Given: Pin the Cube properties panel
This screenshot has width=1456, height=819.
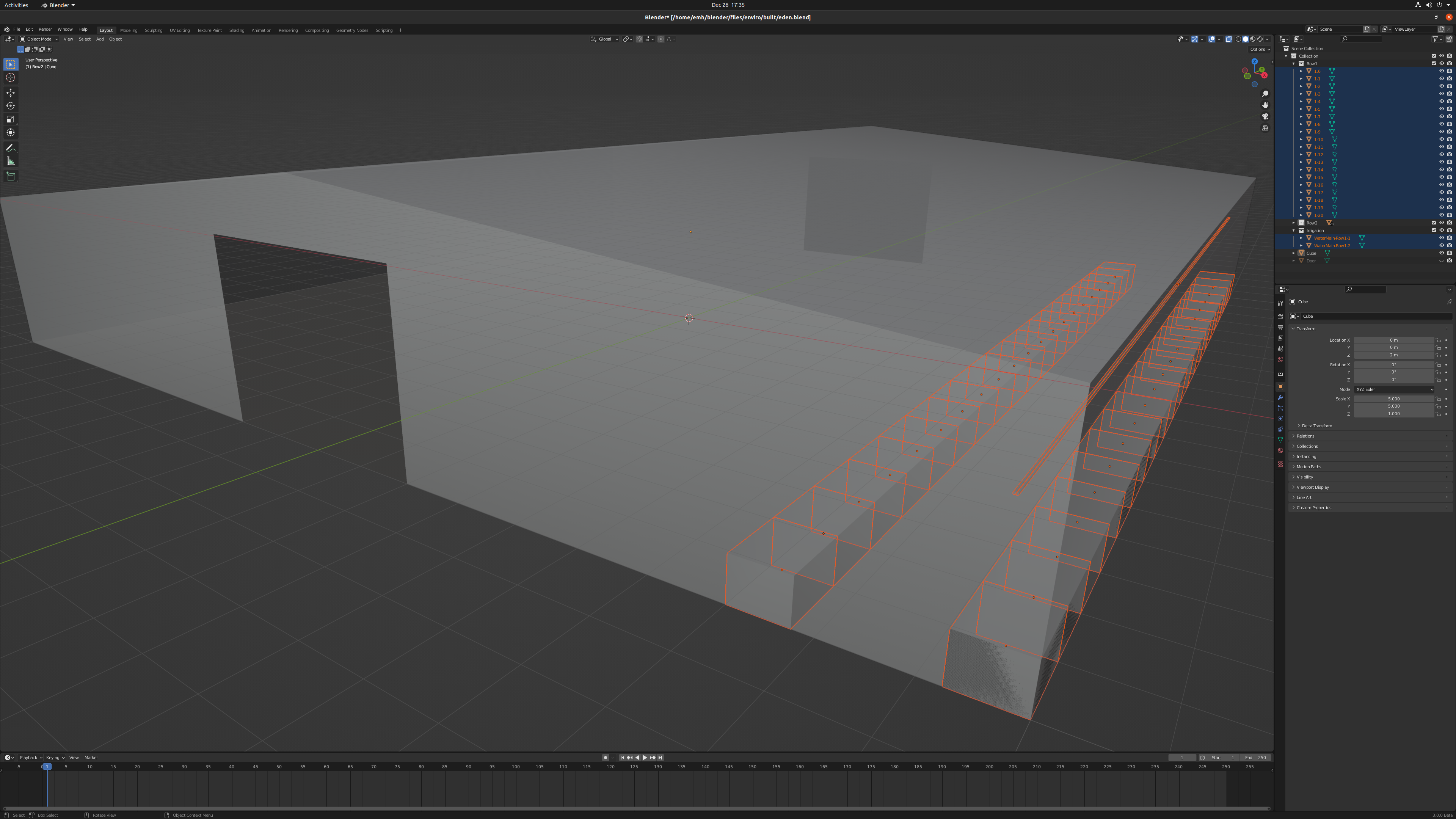Looking at the screenshot, I should tap(1449, 302).
